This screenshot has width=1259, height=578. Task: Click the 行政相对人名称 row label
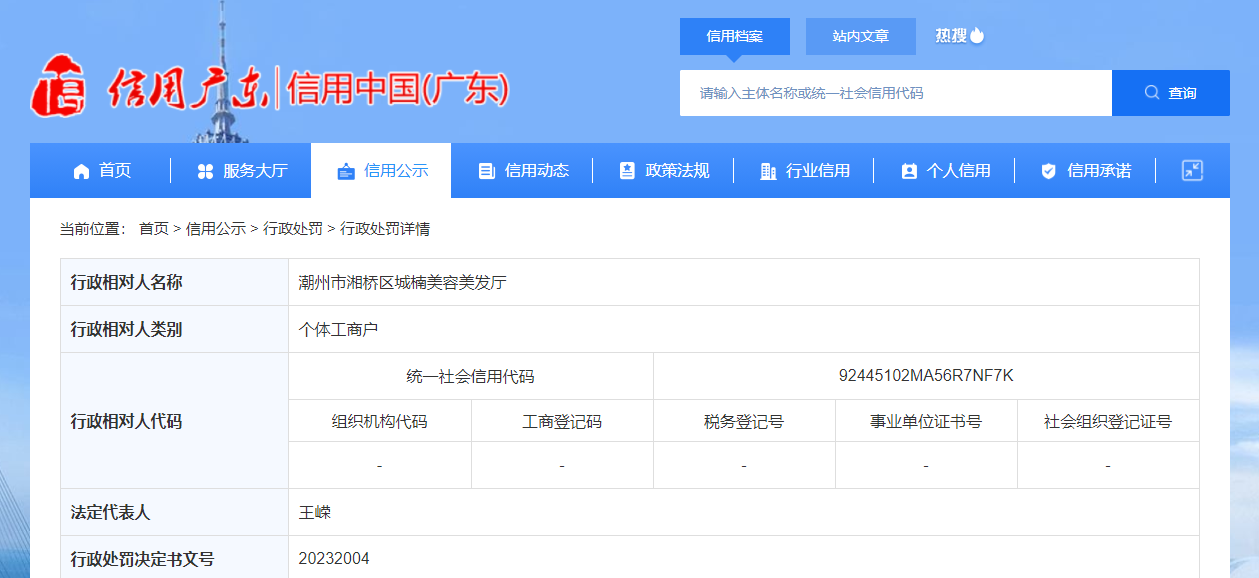pyautogui.click(x=127, y=283)
